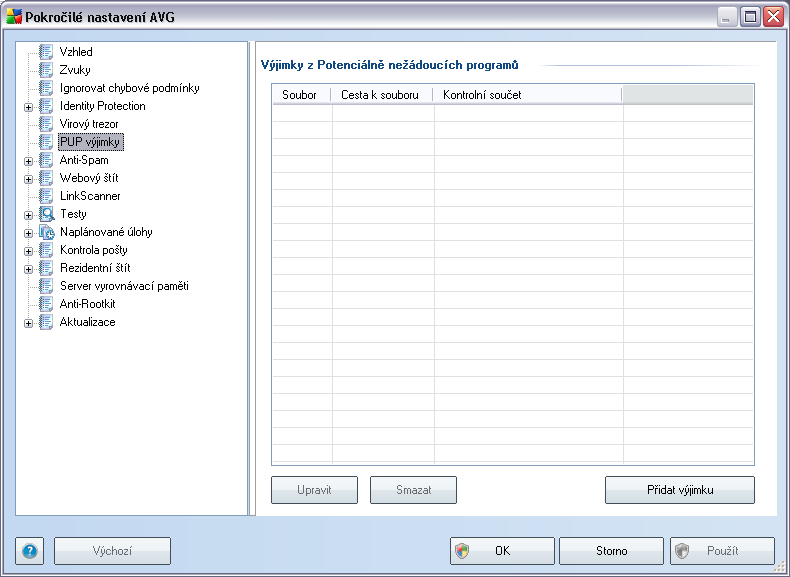Viewport: 790px width, 577px height.
Task: Confirm settings with the OK button
Action: coord(502,551)
